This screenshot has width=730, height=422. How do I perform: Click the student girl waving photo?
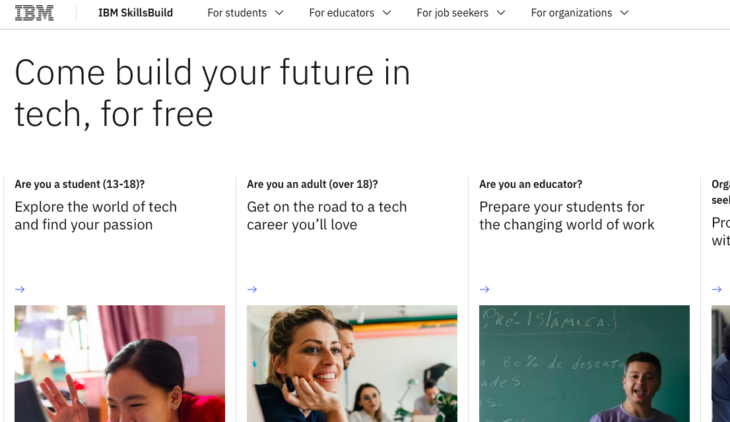point(120,363)
